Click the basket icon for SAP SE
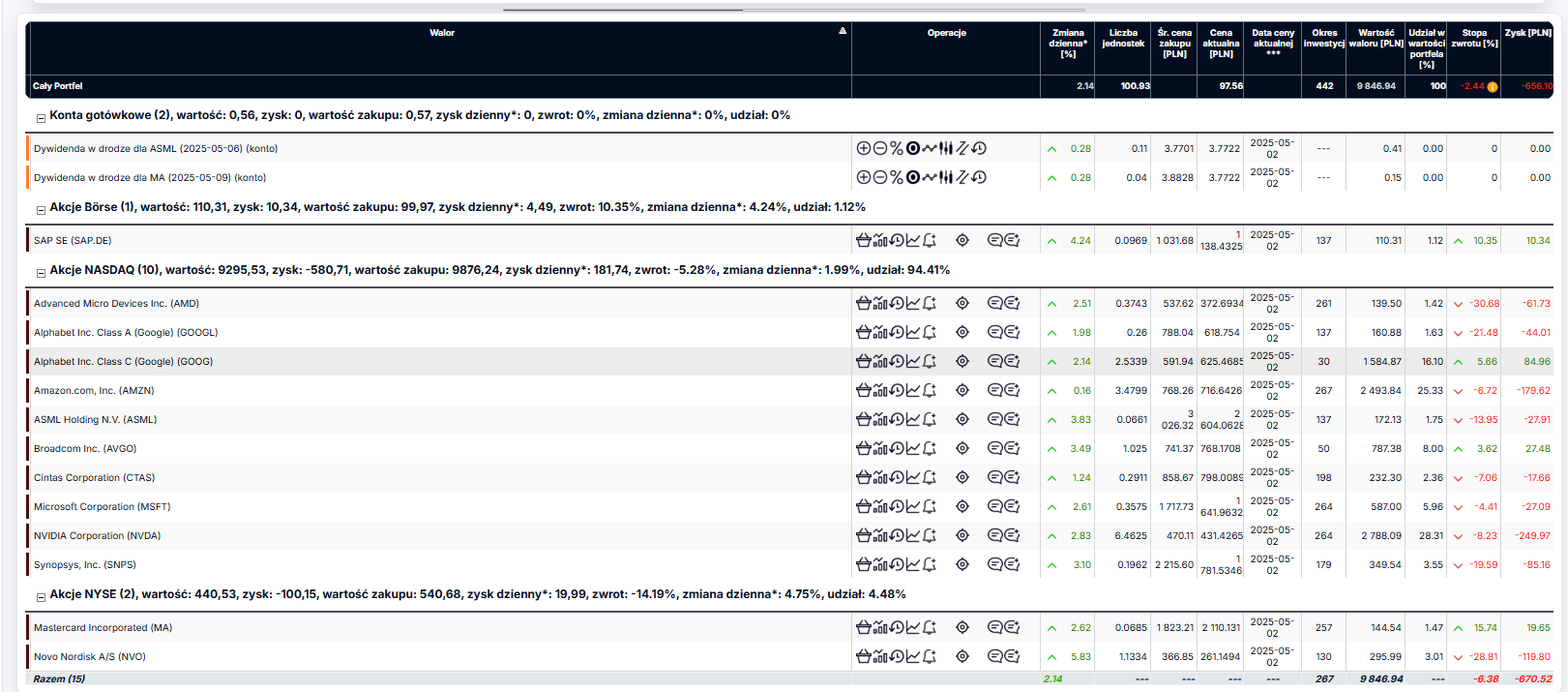The image size is (1568, 692). [864, 240]
